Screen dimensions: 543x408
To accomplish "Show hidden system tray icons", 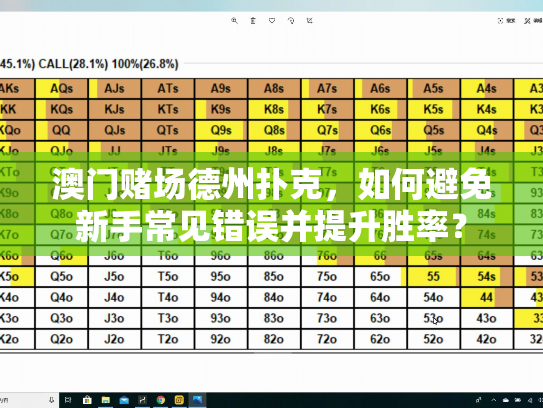I will coord(494,400).
